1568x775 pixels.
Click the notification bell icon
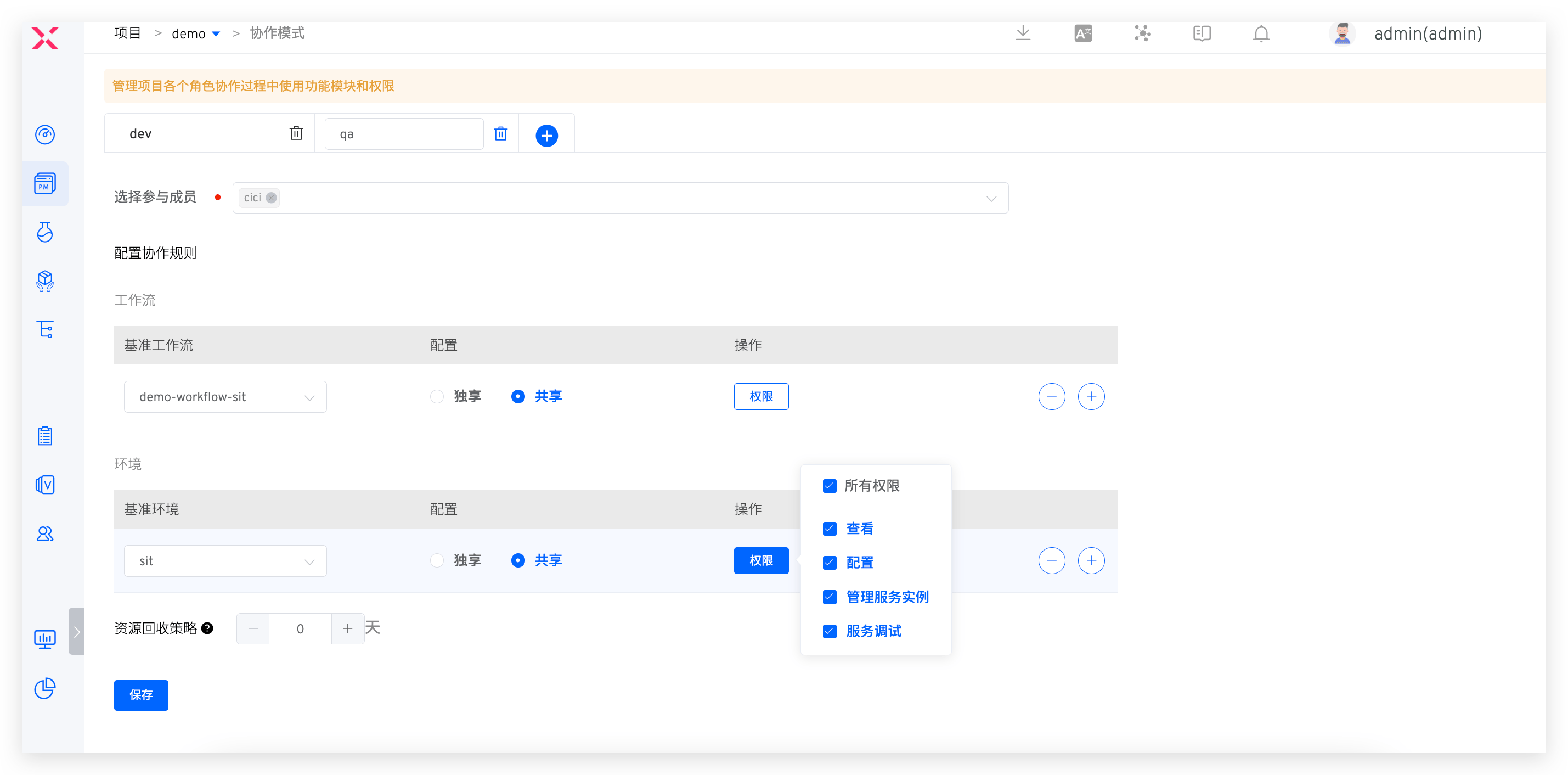pos(1261,33)
